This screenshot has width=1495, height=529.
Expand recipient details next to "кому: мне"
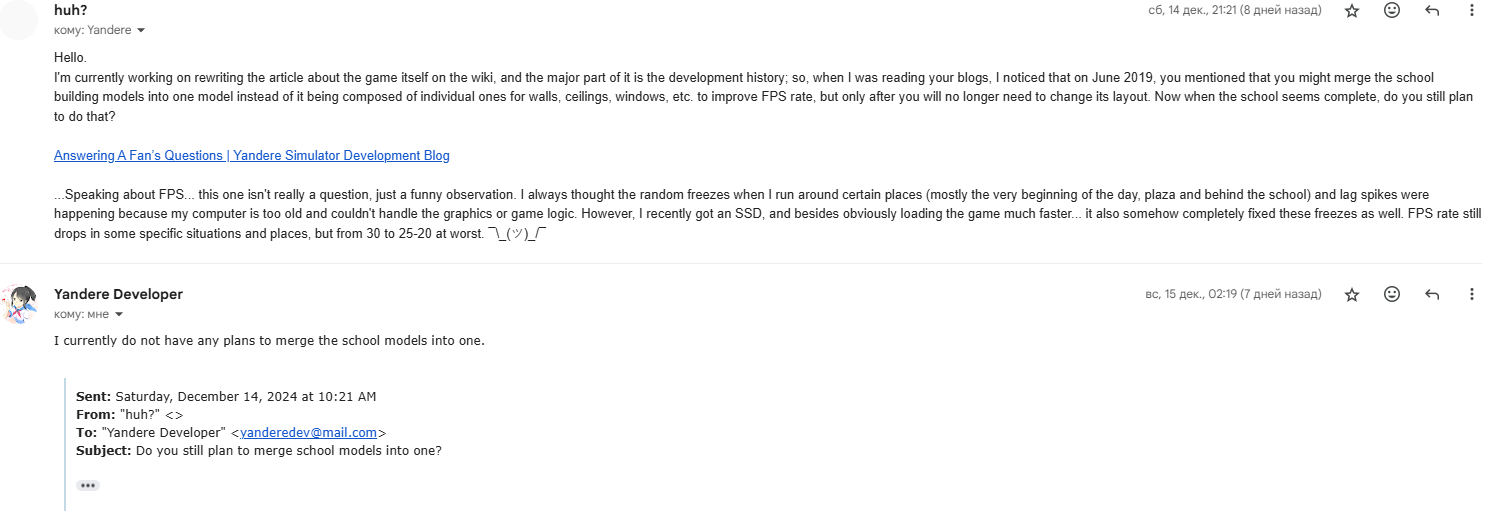click(x=119, y=315)
